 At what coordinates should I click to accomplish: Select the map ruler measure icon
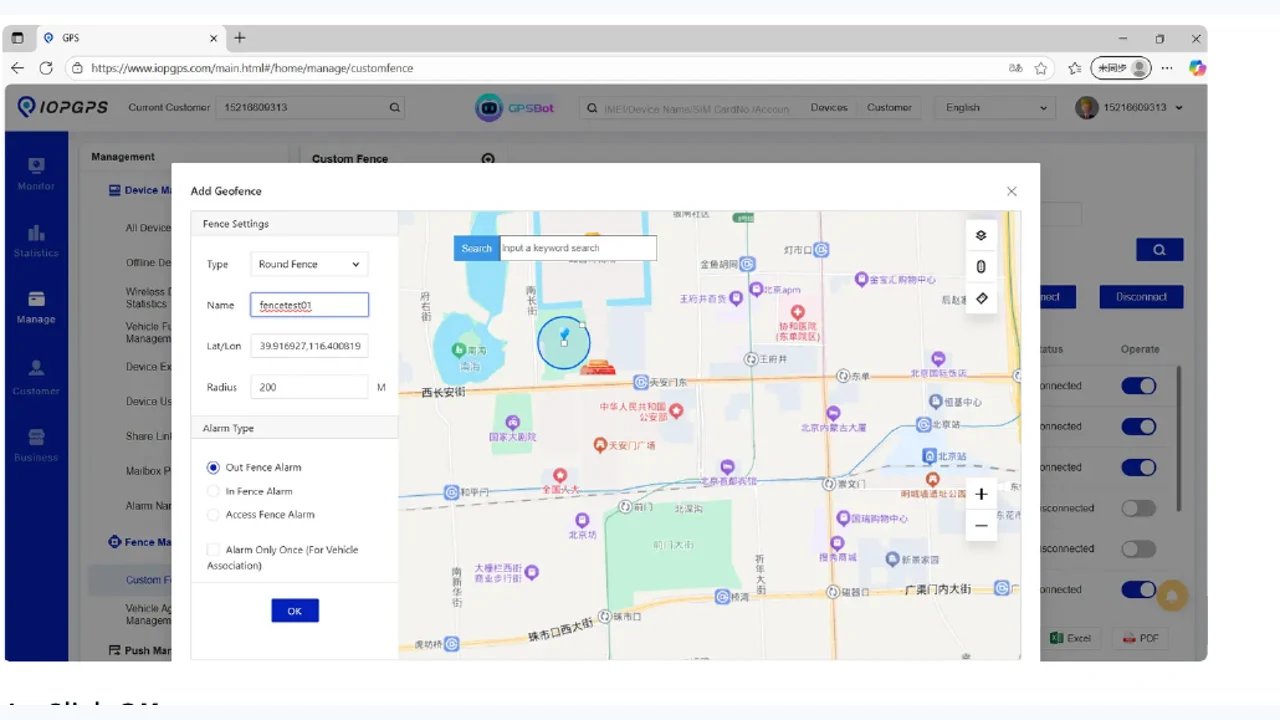(981, 298)
